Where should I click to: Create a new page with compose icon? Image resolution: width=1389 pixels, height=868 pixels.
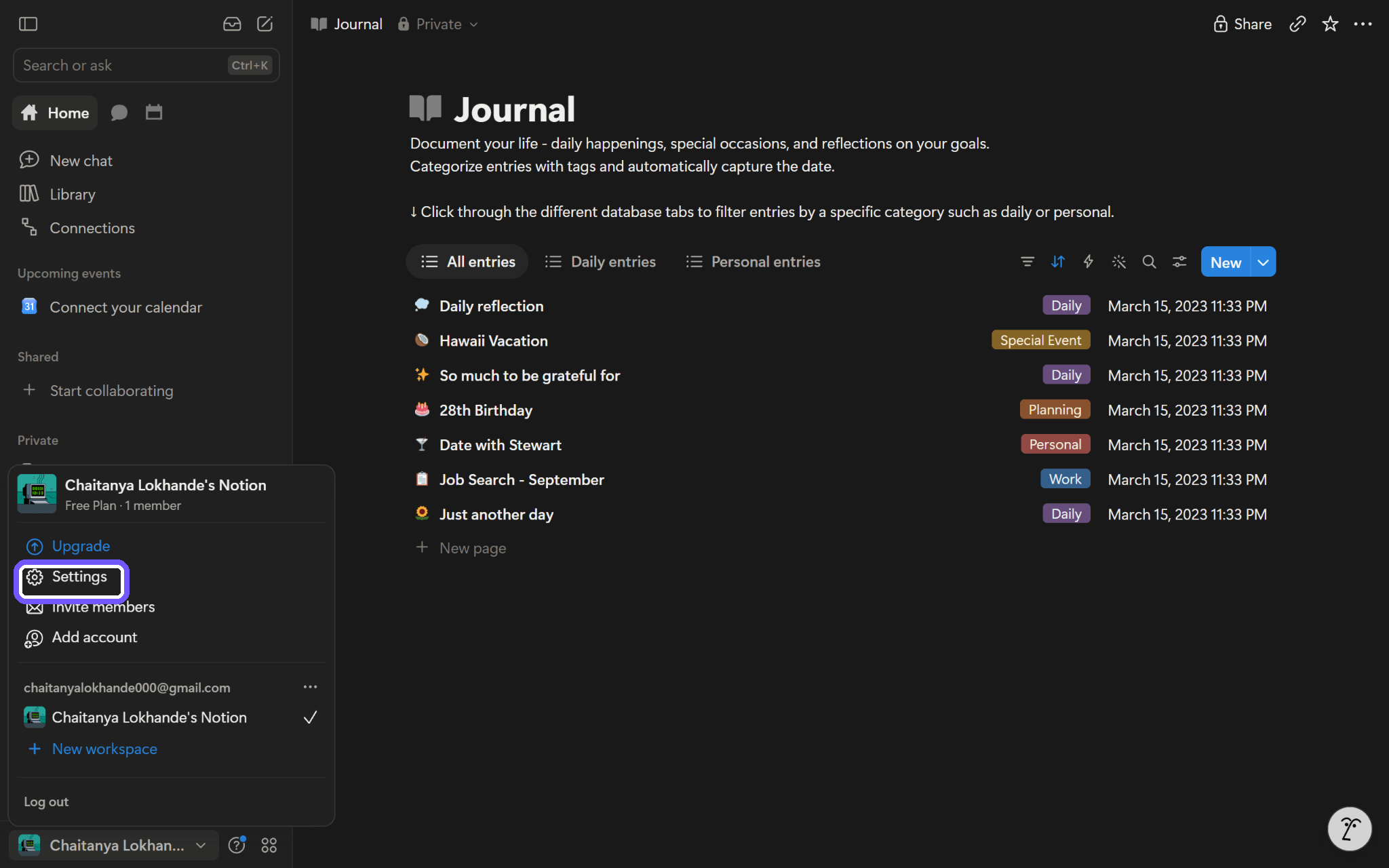coord(265,24)
